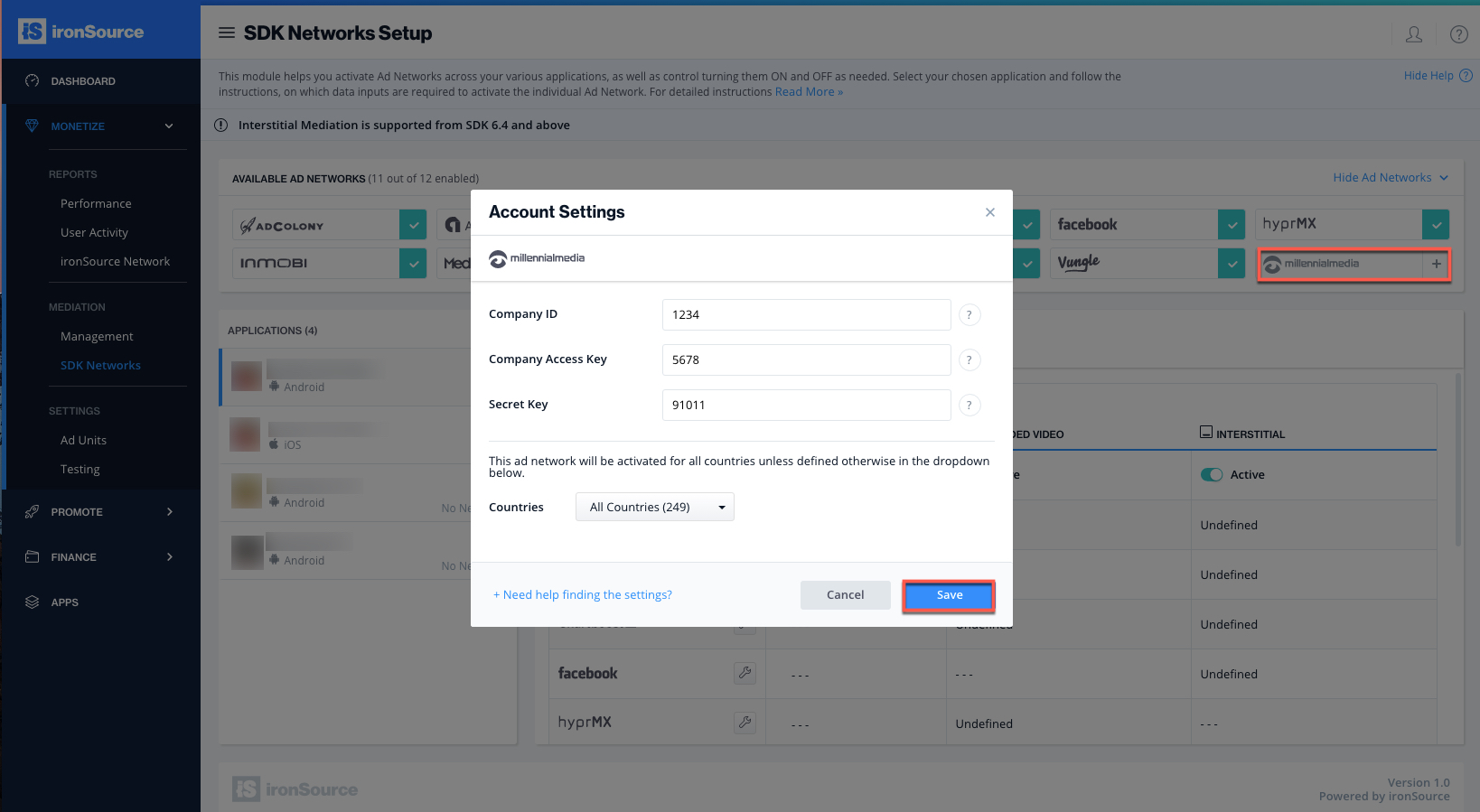
Task: Toggle the Facebook network checkbox
Action: click(x=1232, y=225)
